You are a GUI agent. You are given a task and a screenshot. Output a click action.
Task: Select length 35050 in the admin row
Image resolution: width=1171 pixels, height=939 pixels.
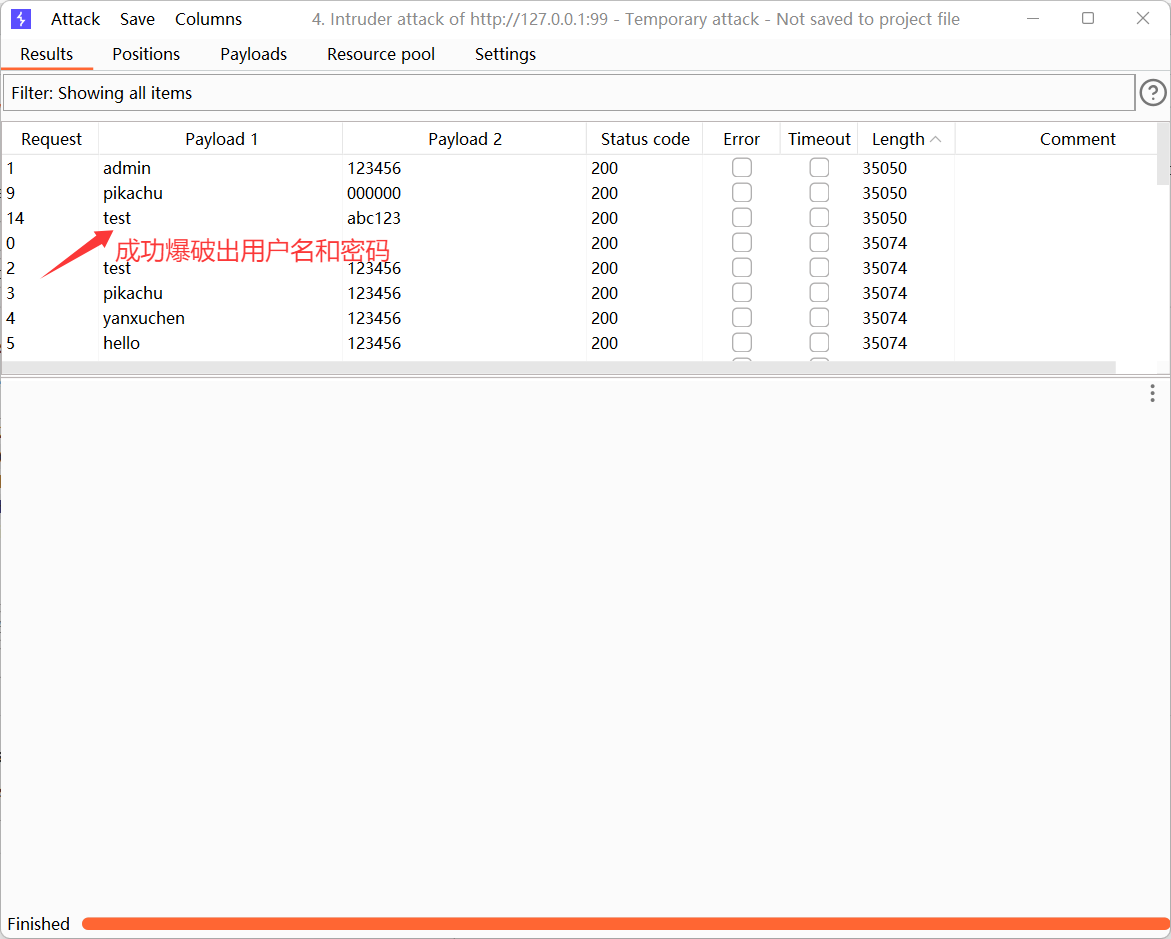(906, 168)
